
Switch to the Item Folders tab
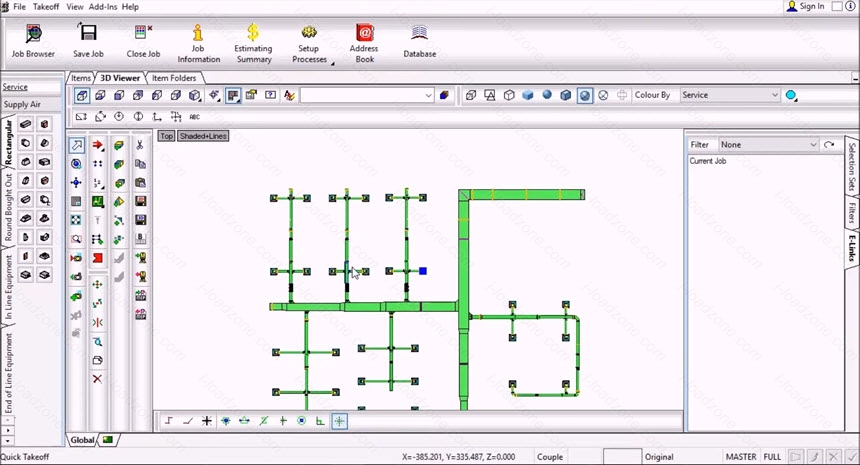point(173,78)
